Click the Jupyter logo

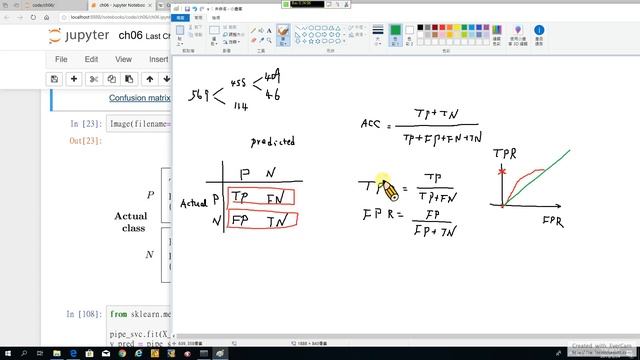[x=79, y=36]
